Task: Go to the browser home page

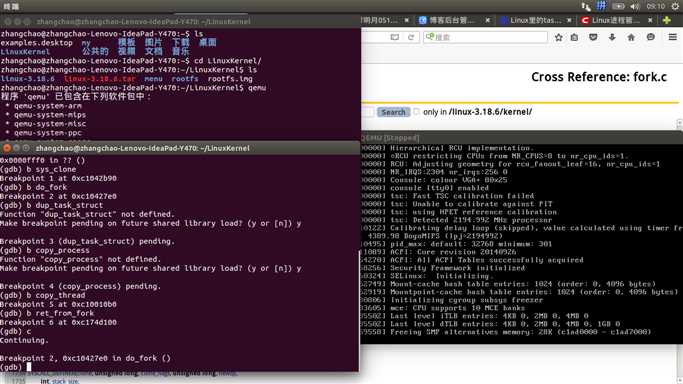Action: 631,37
